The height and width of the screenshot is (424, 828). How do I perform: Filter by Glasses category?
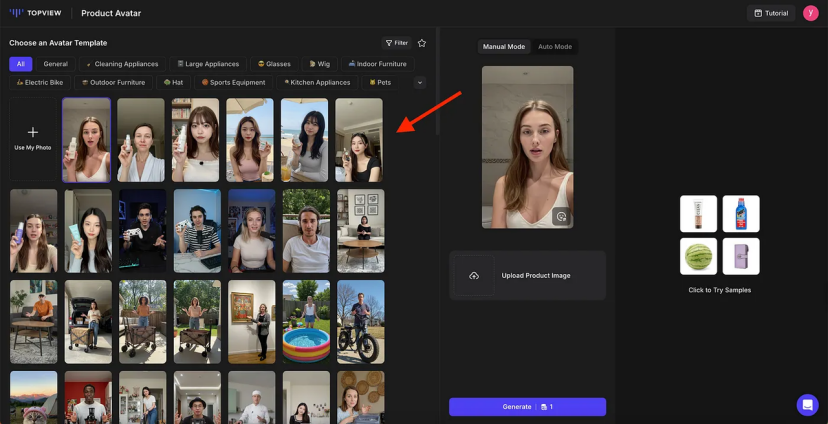click(274, 64)
